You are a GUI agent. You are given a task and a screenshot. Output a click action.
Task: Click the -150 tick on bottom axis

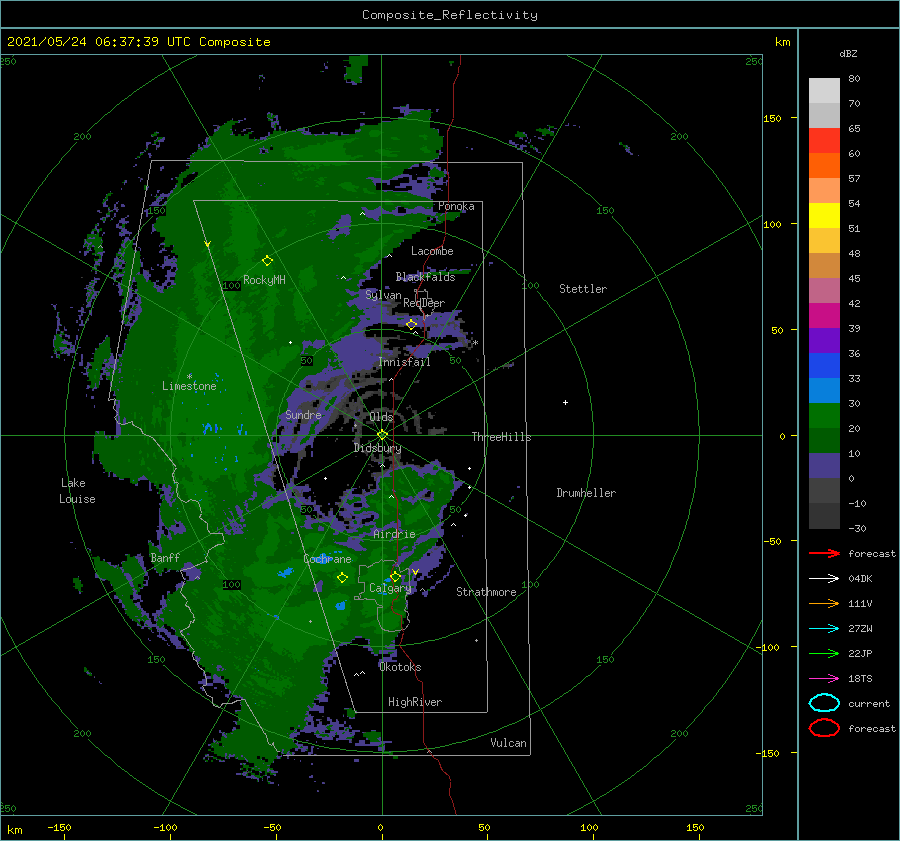[x=59, y=827]
